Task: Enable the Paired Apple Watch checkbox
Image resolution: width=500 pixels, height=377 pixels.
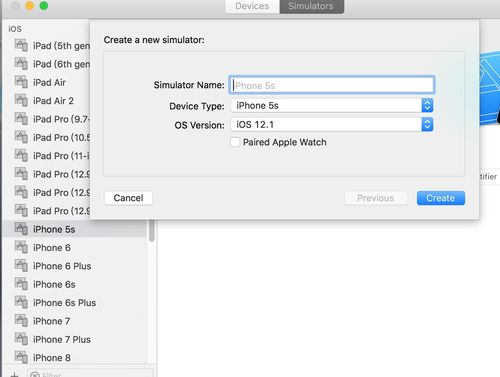Action: (x=235, y=142)
